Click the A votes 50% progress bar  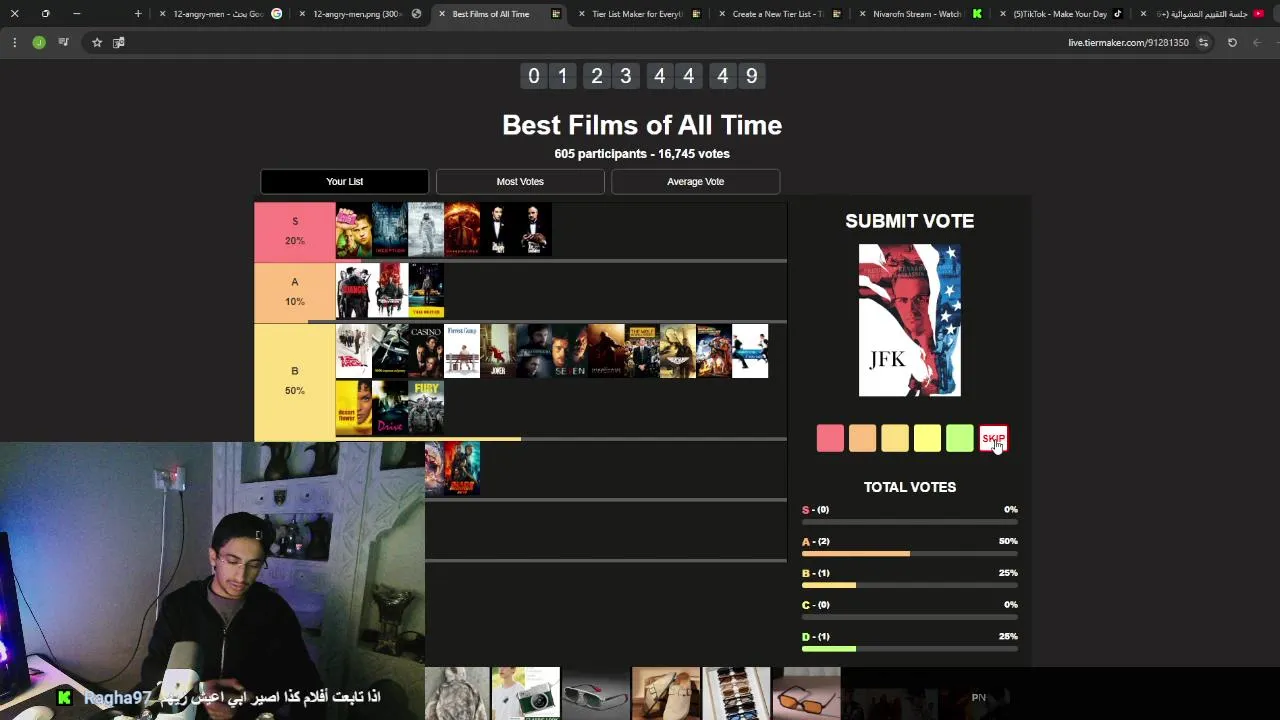[909, 553]
